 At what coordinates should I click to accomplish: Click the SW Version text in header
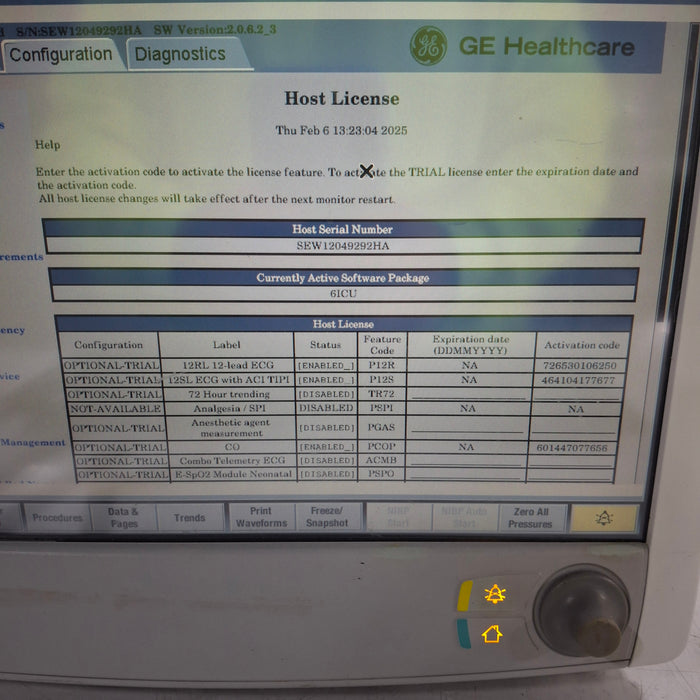coord(215,30)
